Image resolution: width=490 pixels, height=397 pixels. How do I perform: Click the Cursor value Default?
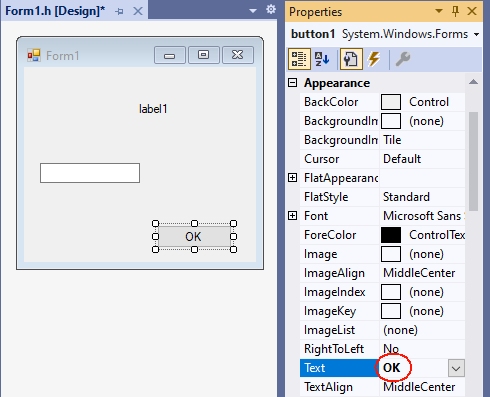click(x=402, y=159)
